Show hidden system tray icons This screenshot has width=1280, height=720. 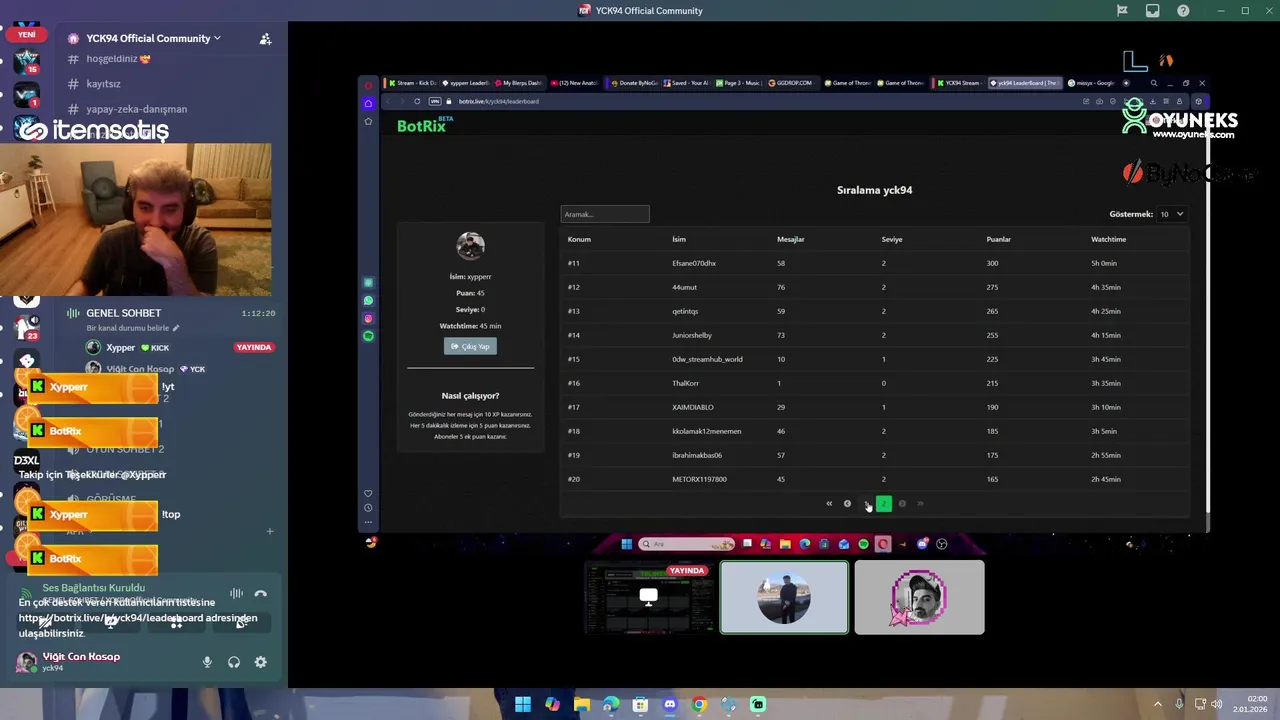click(1158, 704)
